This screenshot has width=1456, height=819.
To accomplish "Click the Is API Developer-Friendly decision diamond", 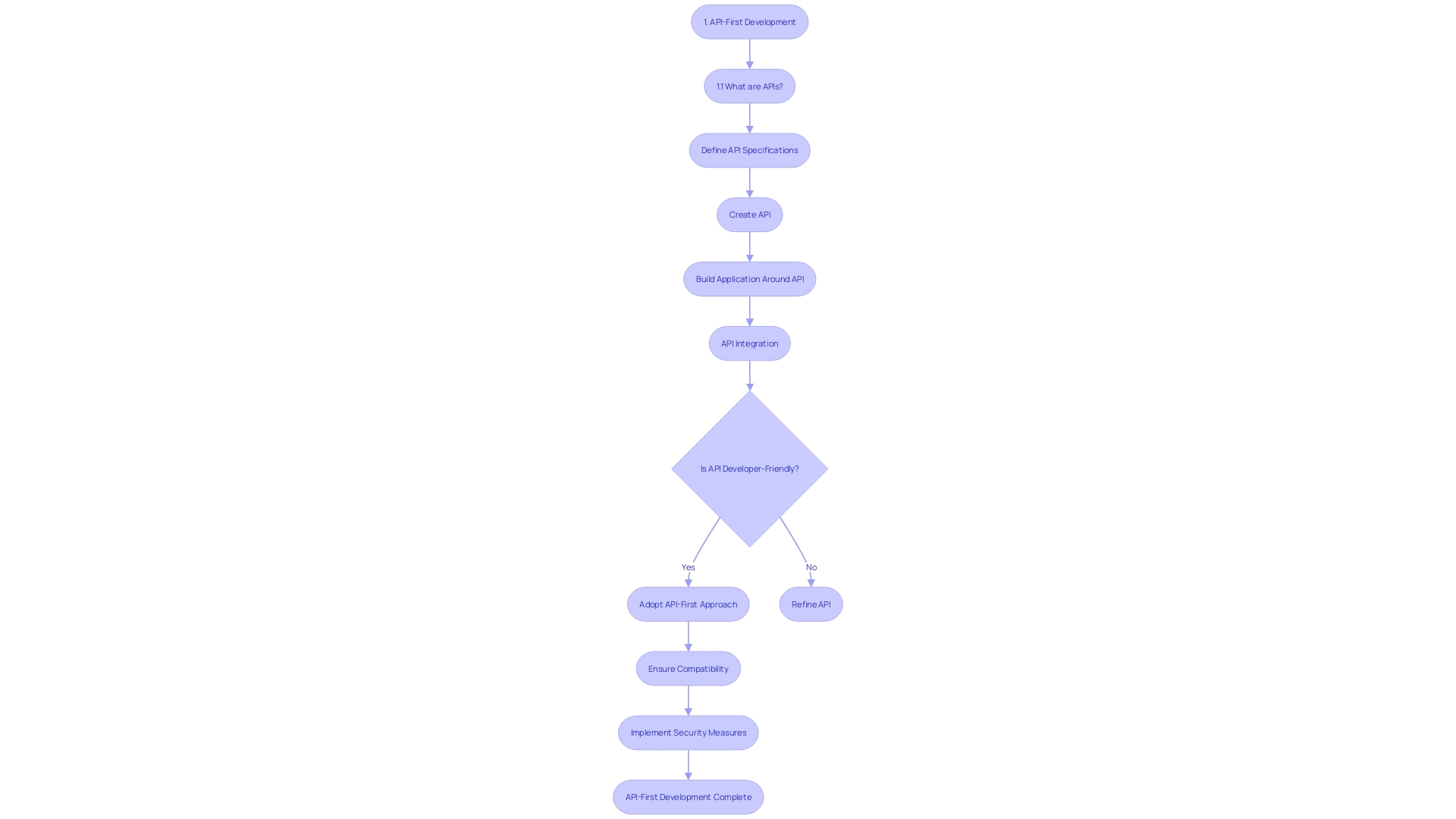I will pos(749,468).
